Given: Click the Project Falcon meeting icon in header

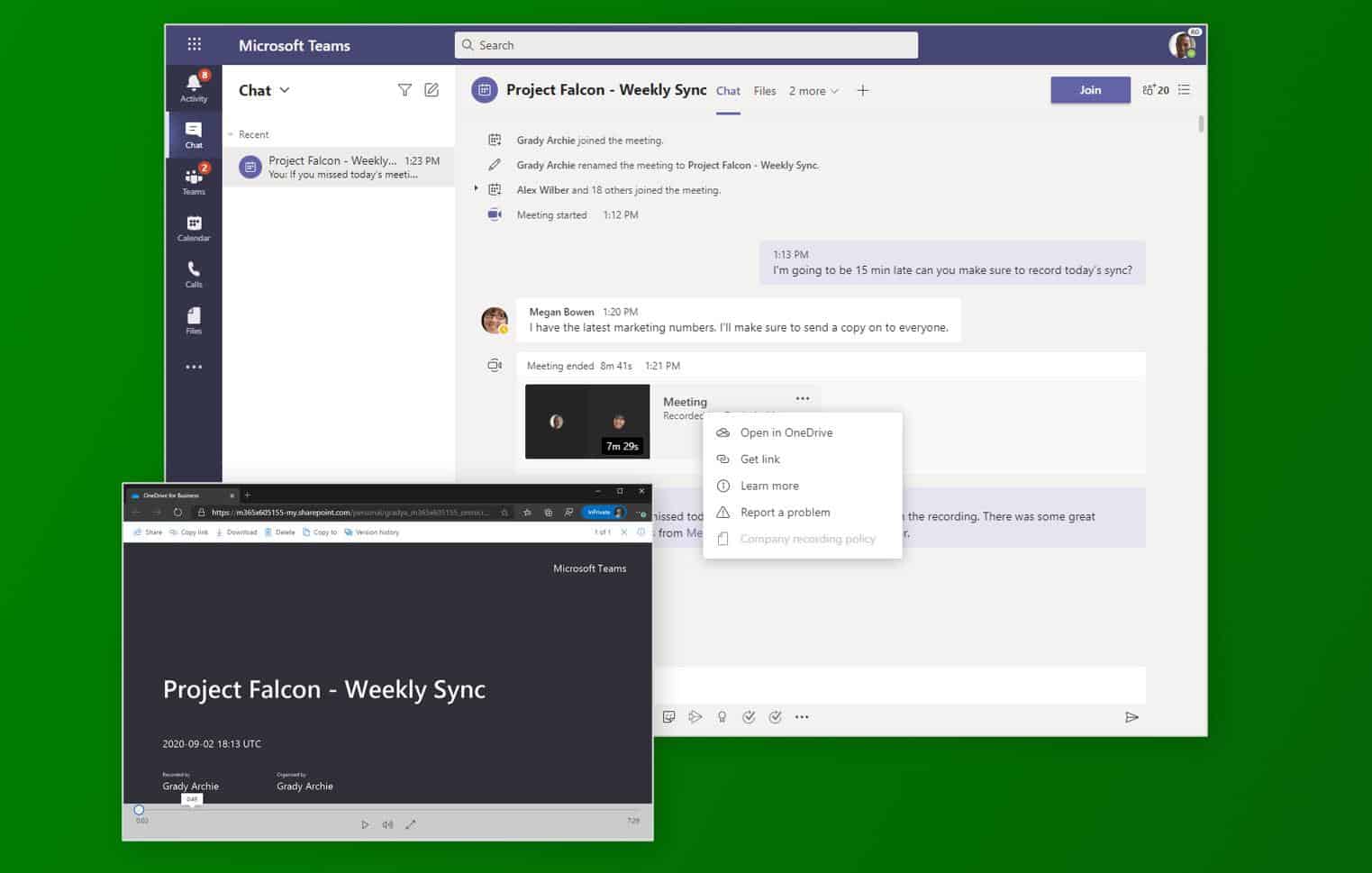Looking at the screenshot, I should point(485,90).
